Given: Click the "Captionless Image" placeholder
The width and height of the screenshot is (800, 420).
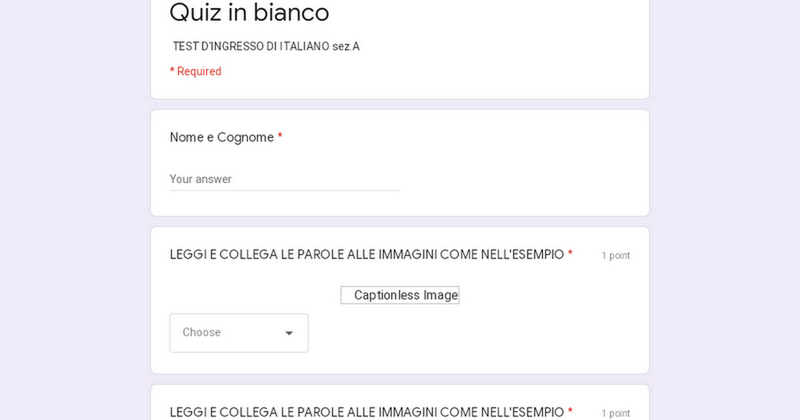Looking at the screenshot, I should (400, 295).
